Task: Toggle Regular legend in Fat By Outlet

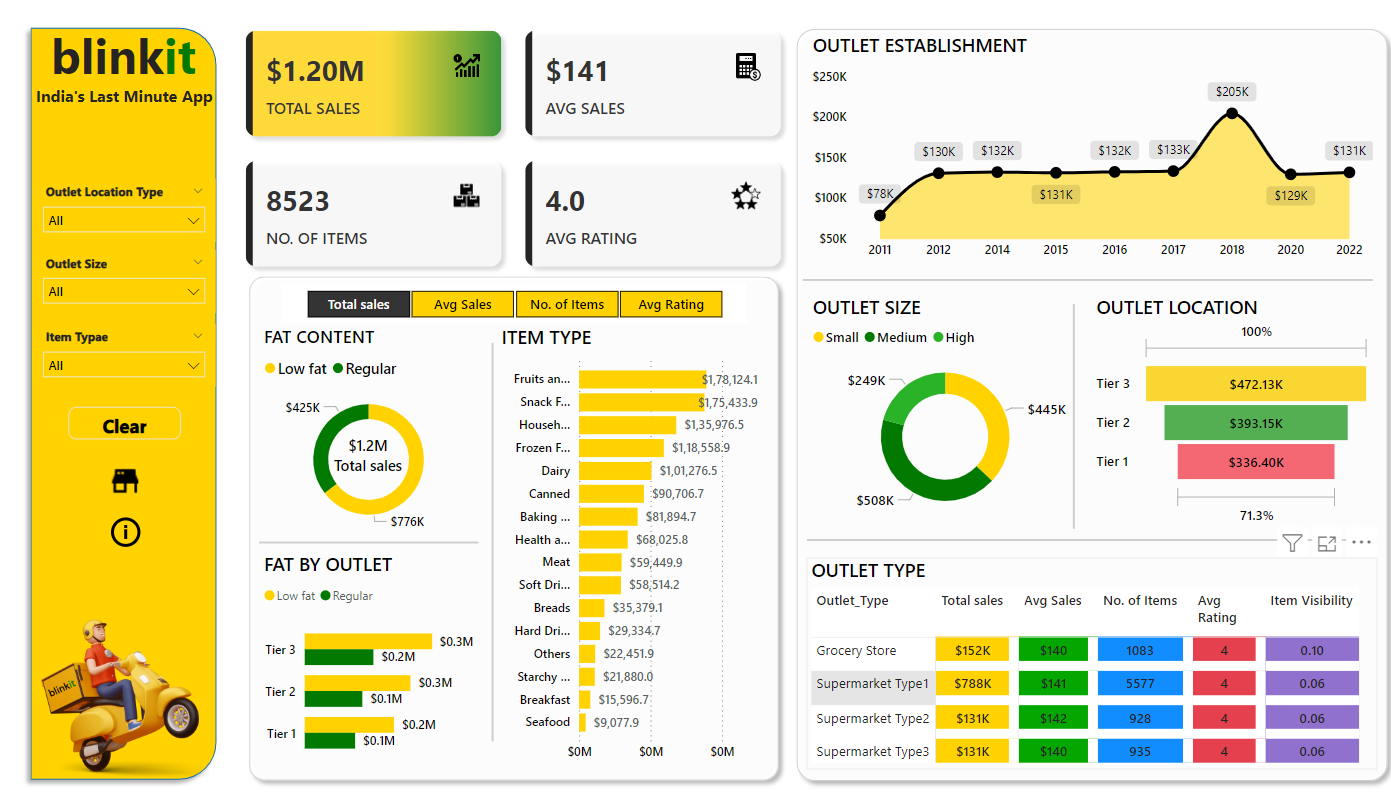Action: click(346, 596)
